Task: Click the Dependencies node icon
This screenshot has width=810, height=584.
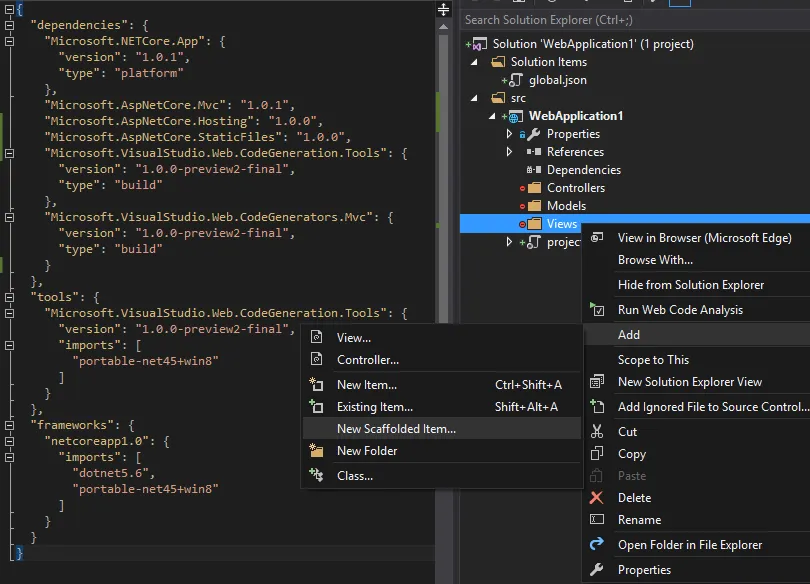Action: click(534, 170)
